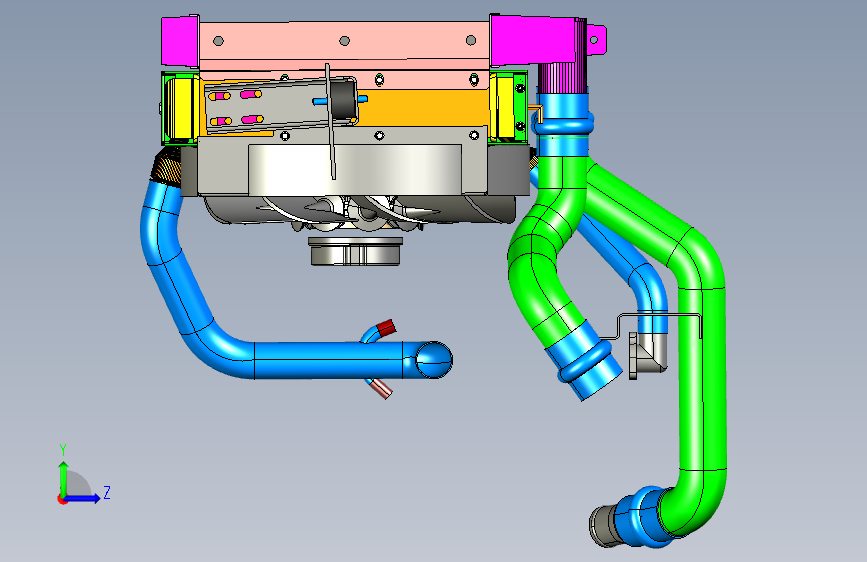Select the right yellow block
This screenshot has height=562, width=867.
click(504, 107)
